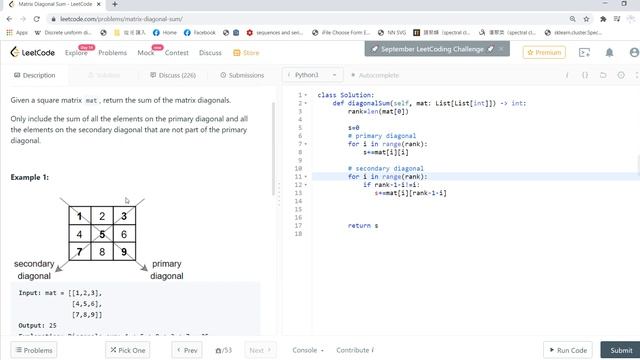Click the clock reset icon in editor toolbar
This screenshot has width=640, height=360.
[621, 75]
